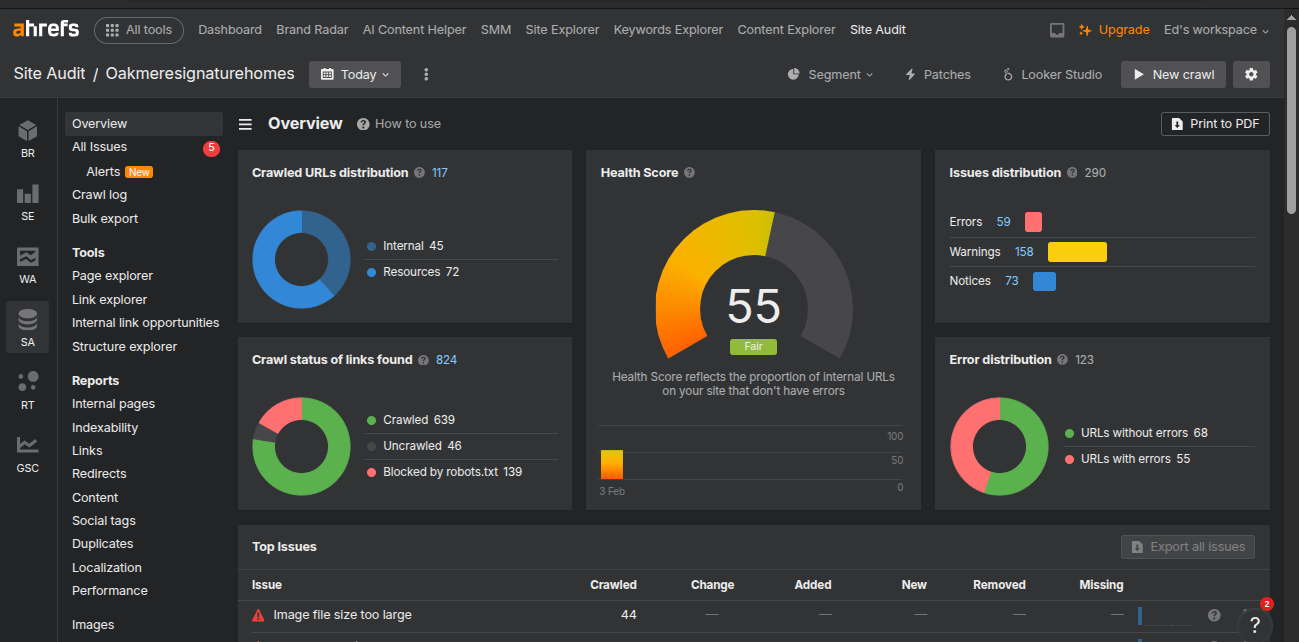Click the Image file size too large issue
The width and height of the screenshot is (1299, 642).
point(342,615)
